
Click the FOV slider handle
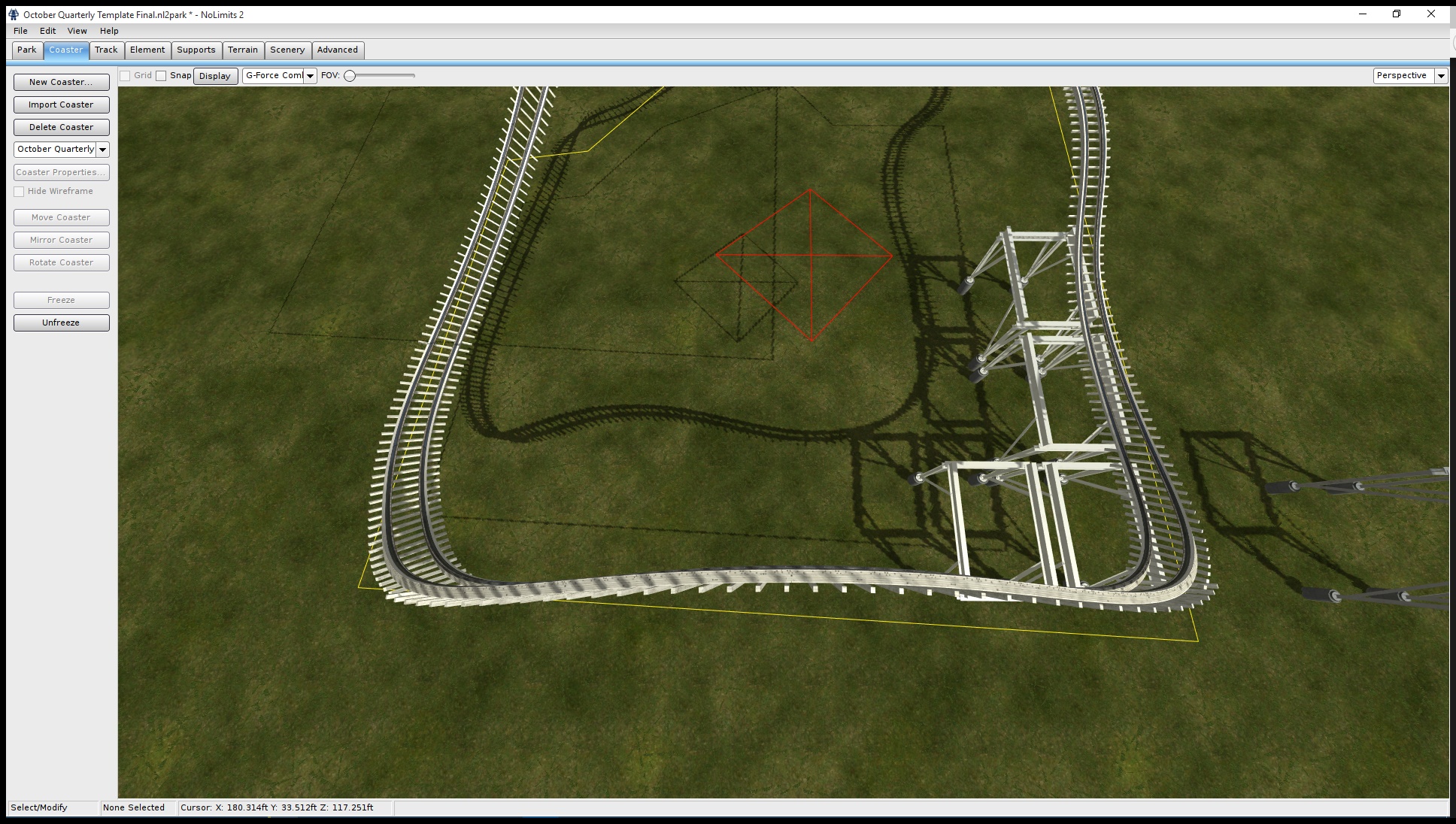350,76
